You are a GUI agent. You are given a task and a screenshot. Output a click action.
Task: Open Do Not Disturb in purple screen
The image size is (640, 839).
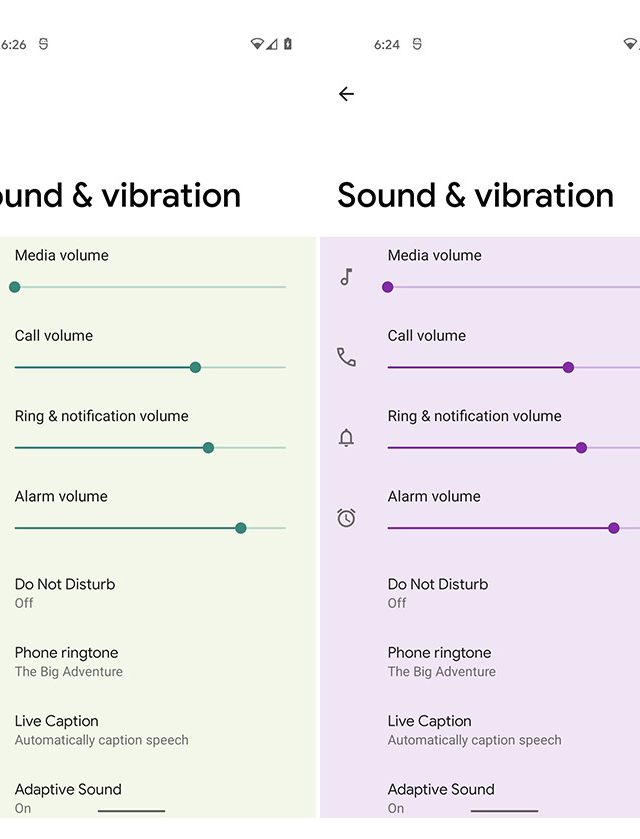pyautogui.click(x=438, y=592)
